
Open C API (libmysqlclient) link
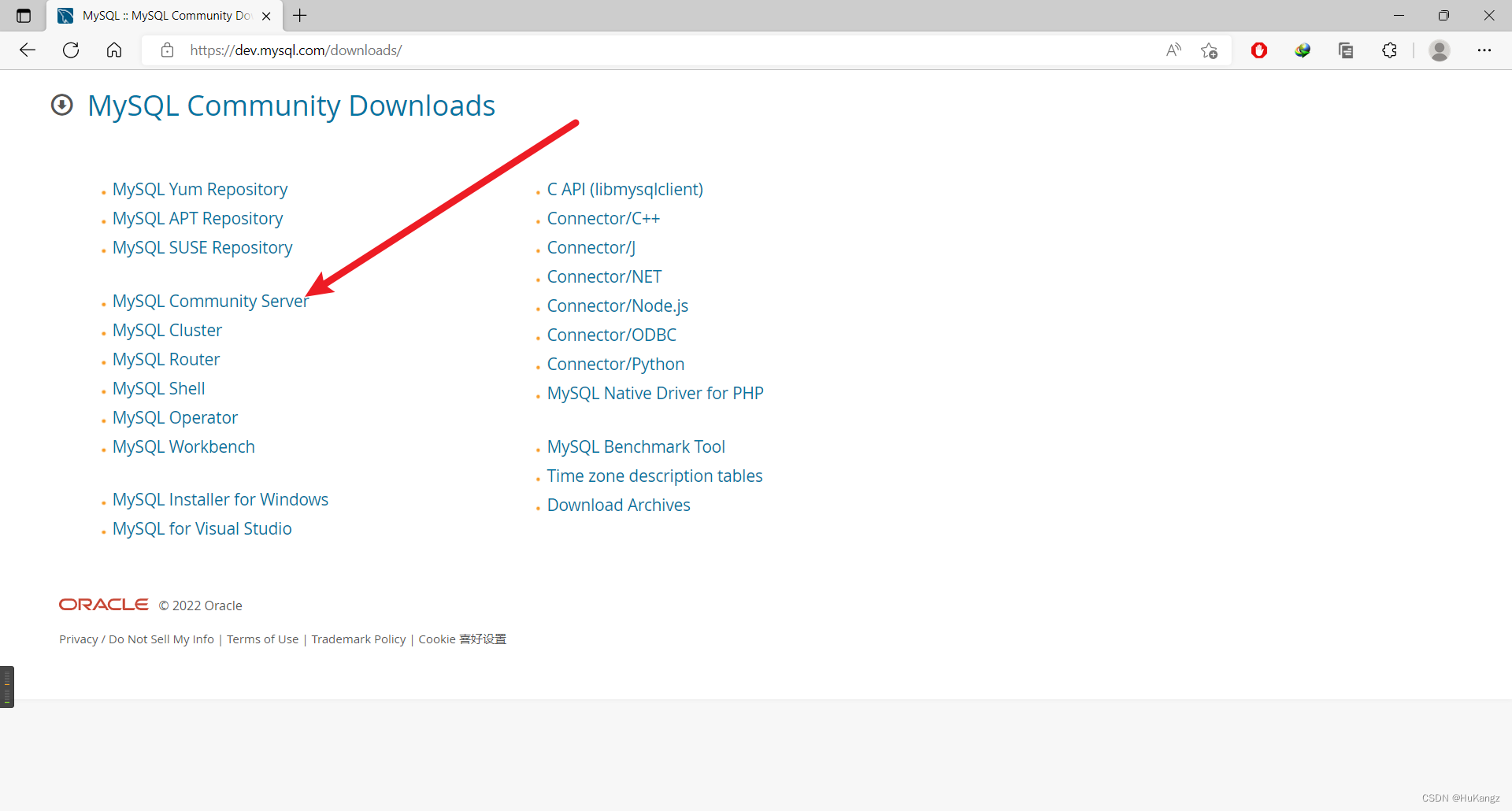[625, 190]
